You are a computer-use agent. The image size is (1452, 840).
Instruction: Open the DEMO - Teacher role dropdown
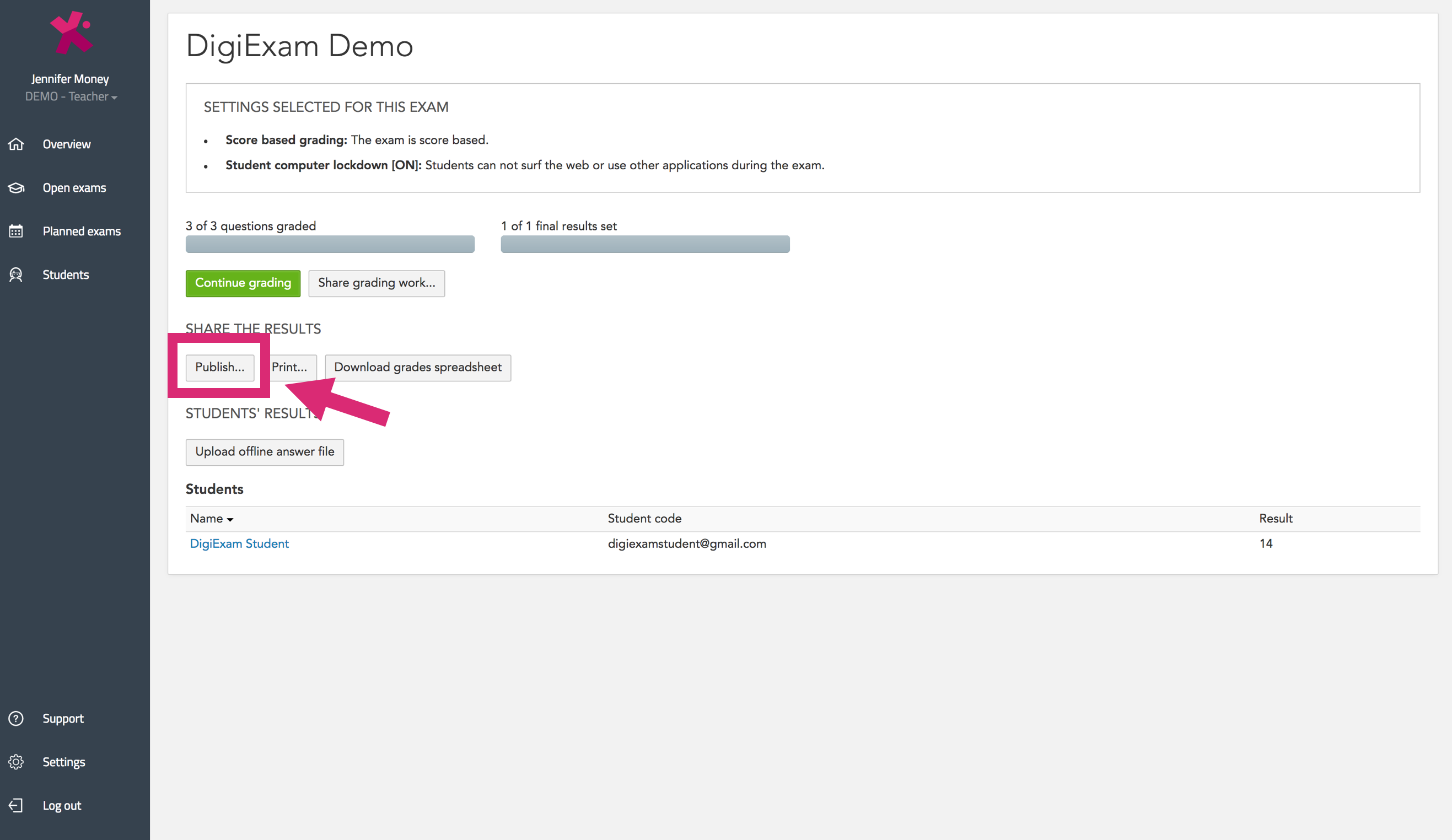point(71,97)
